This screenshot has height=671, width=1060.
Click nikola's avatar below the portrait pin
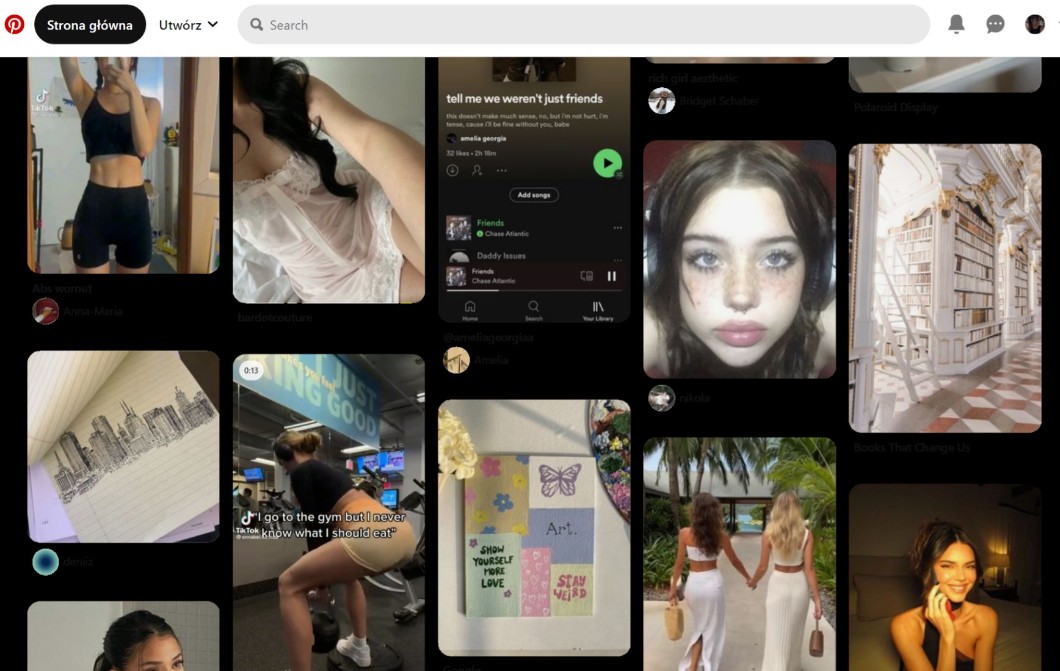coord(661,398)
